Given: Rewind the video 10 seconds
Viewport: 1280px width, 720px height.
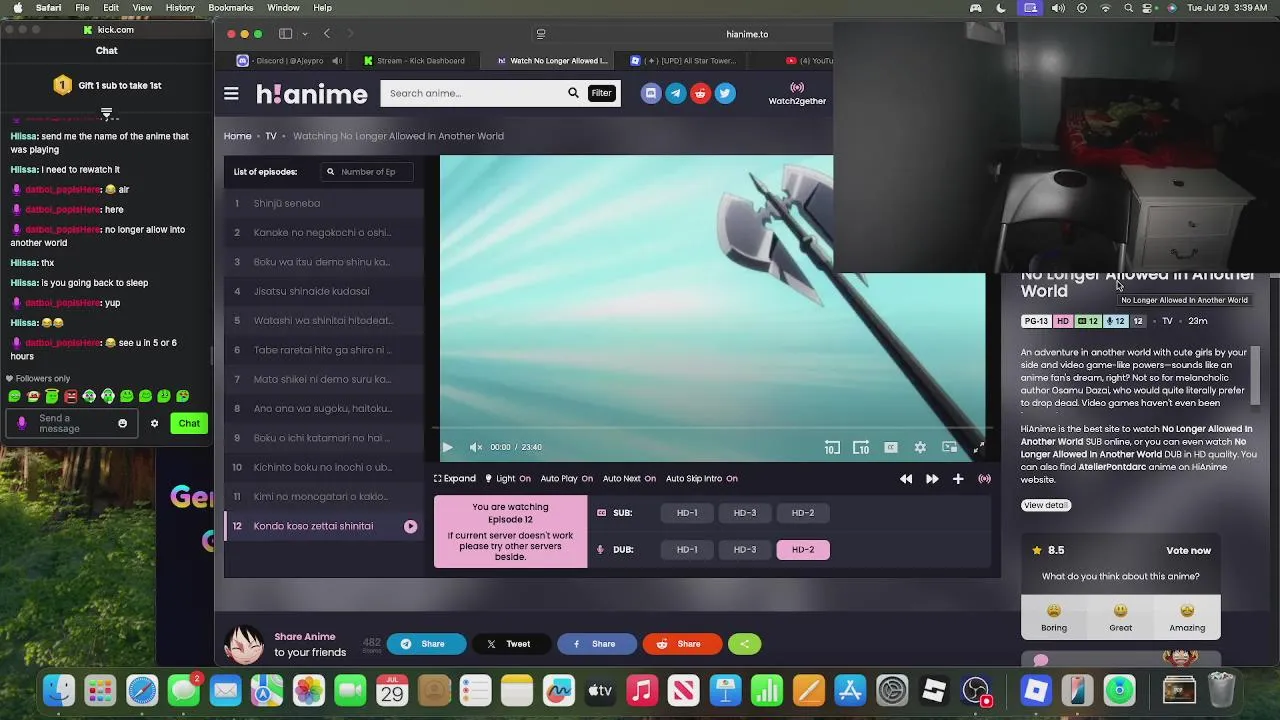Looking at the screenshot, I should (x=832, y=447).
